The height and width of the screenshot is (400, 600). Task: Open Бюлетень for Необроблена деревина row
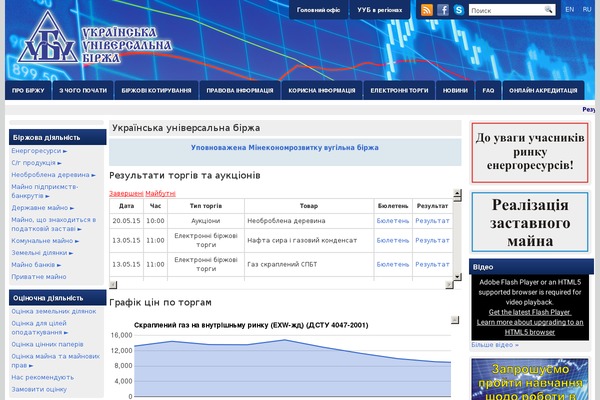(x=393, y=220)
